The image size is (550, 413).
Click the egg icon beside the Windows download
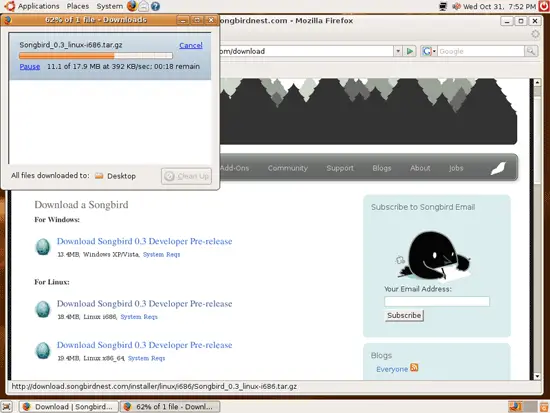43,247
